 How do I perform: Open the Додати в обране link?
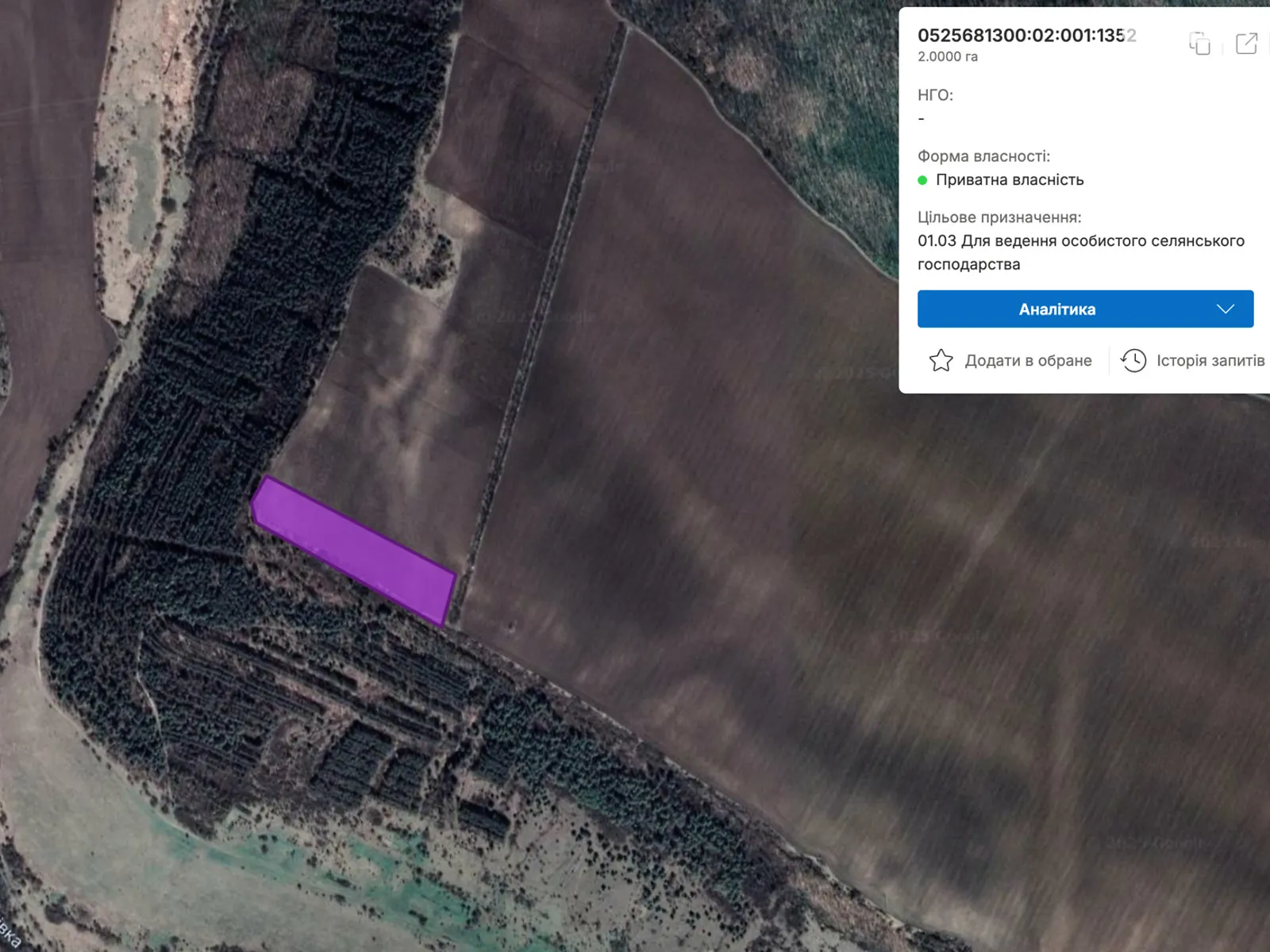1028,361
